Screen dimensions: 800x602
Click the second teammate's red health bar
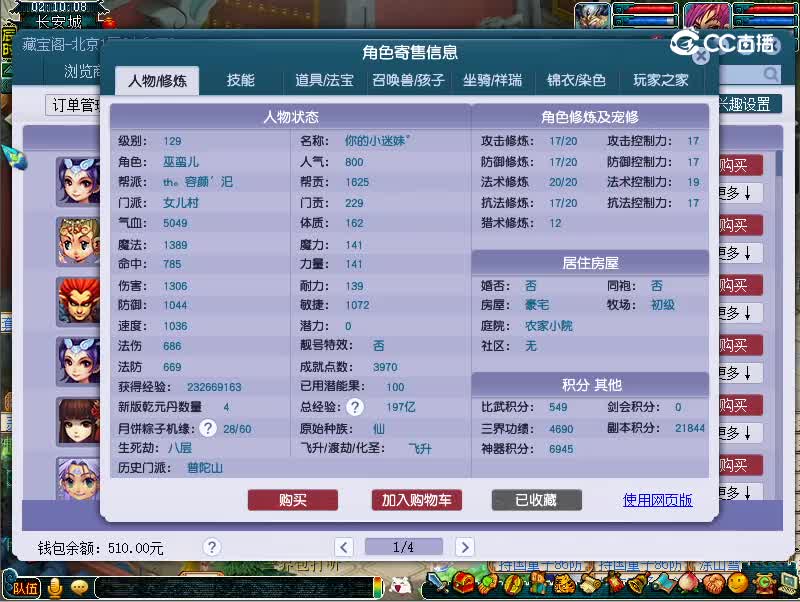[x=768, y=9]
